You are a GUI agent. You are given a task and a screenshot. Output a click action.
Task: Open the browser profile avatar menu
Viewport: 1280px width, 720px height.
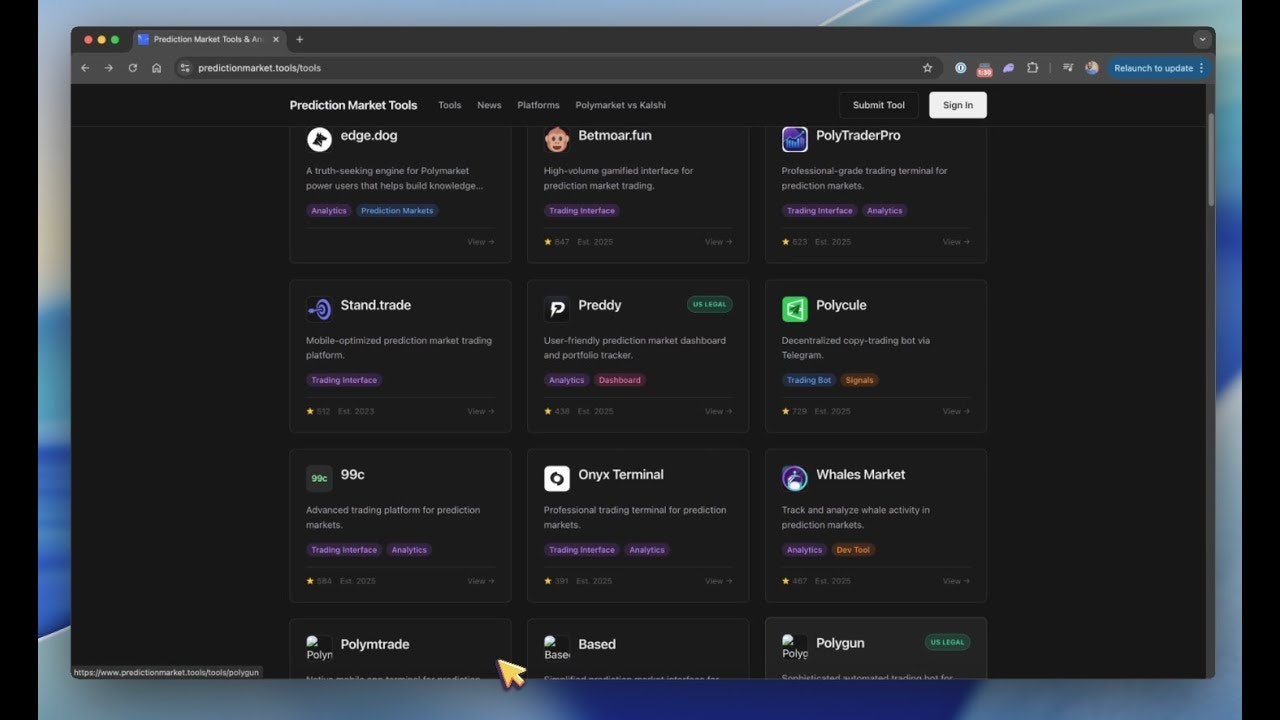coord(1090,68)
